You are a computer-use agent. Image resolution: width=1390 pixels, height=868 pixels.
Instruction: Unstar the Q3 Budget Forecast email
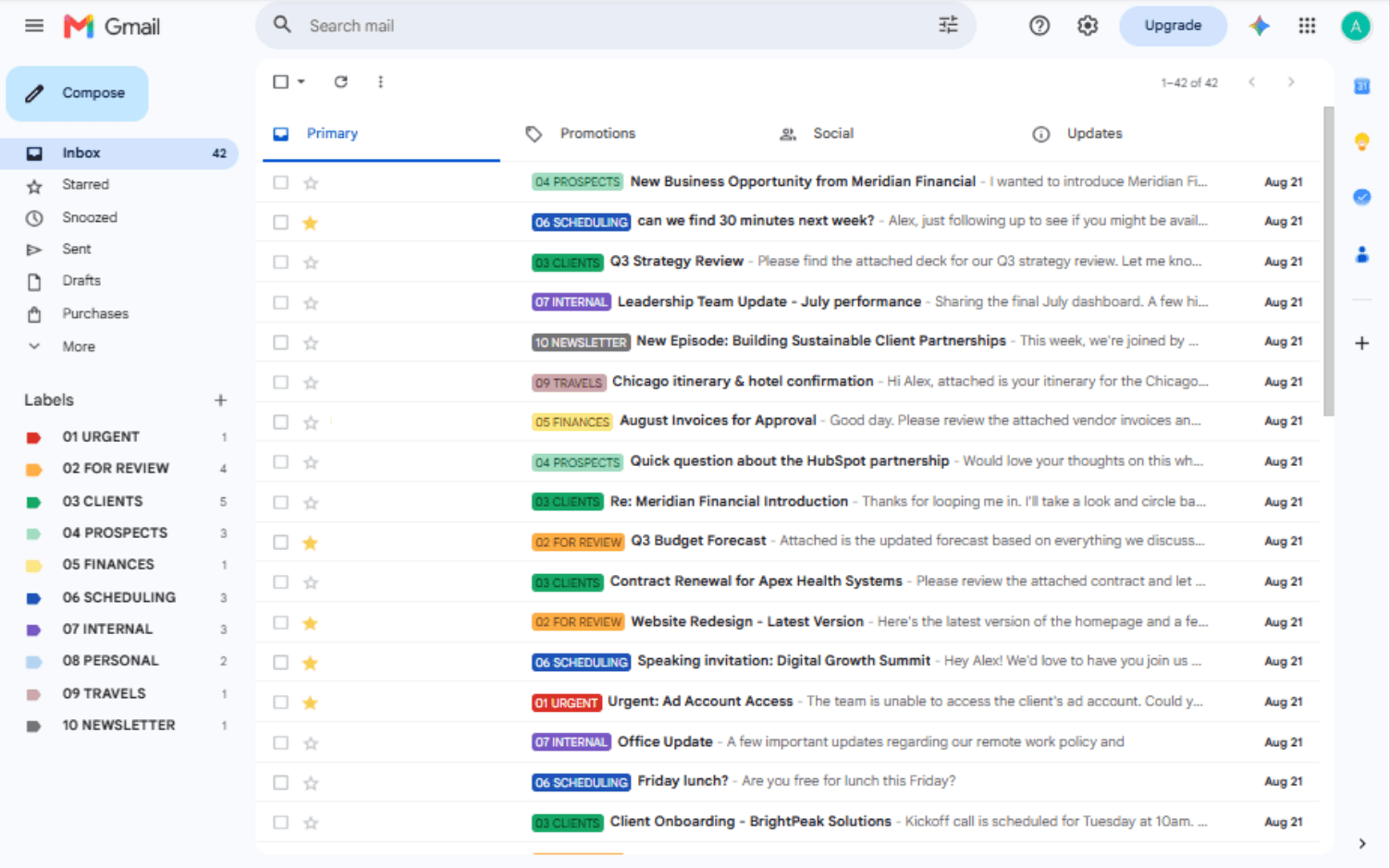311,543
